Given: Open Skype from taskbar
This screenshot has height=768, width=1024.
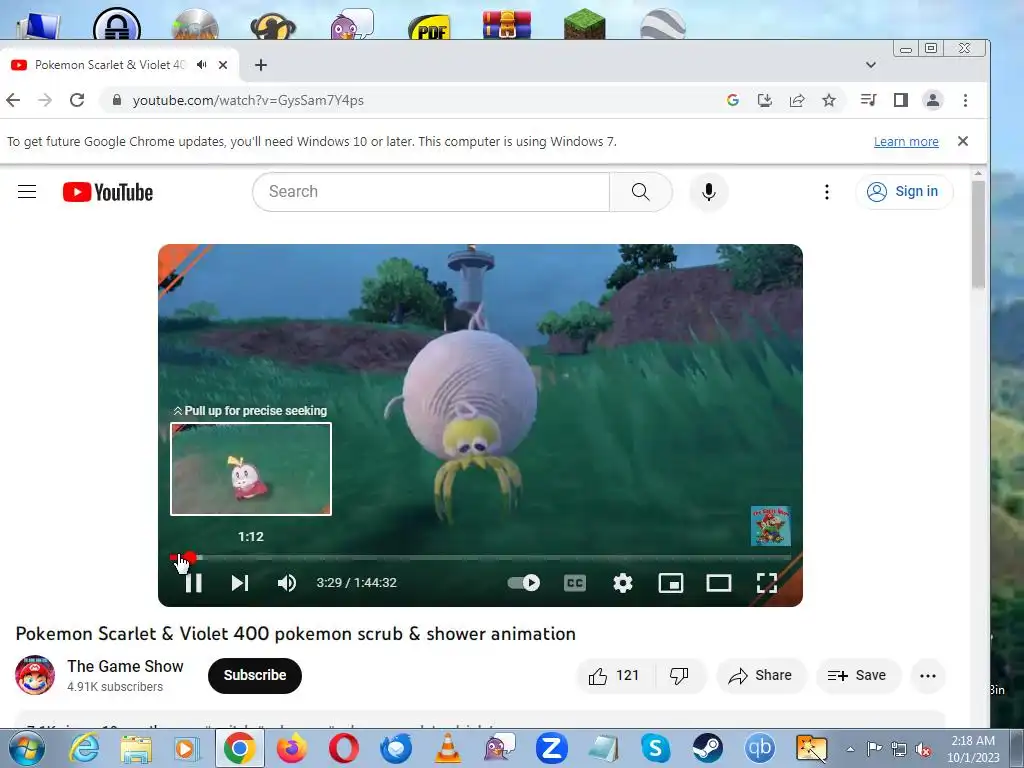Looking at the screenshot, I should coord(655,748).
